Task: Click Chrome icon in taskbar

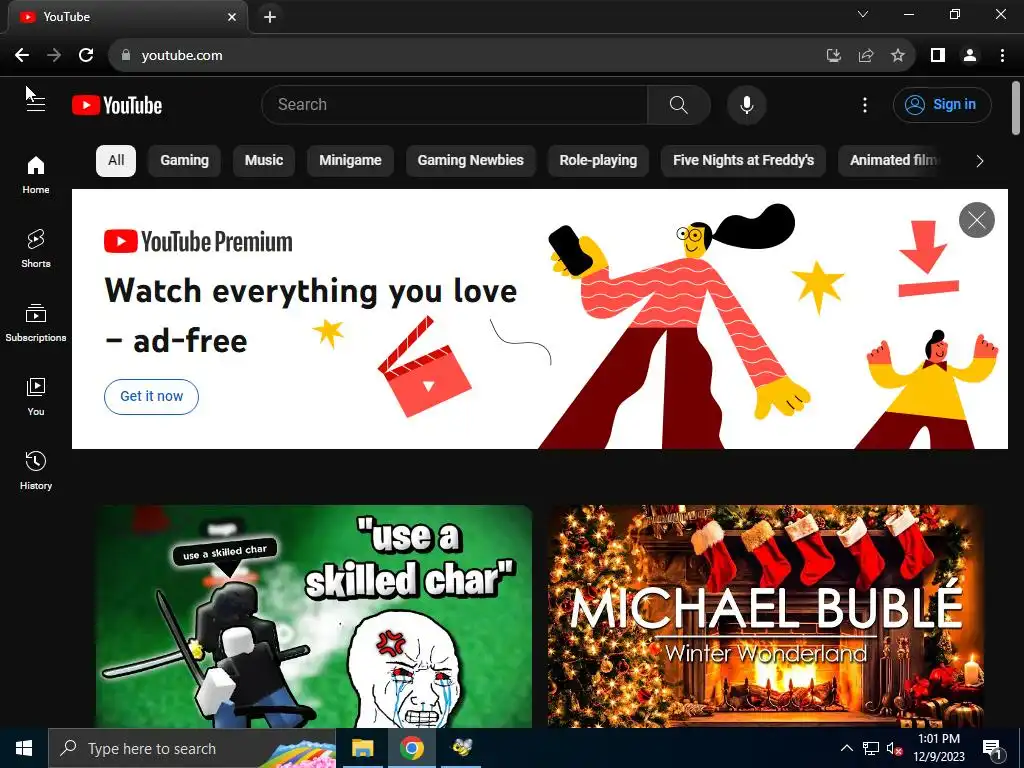Action: click(411, 748)
